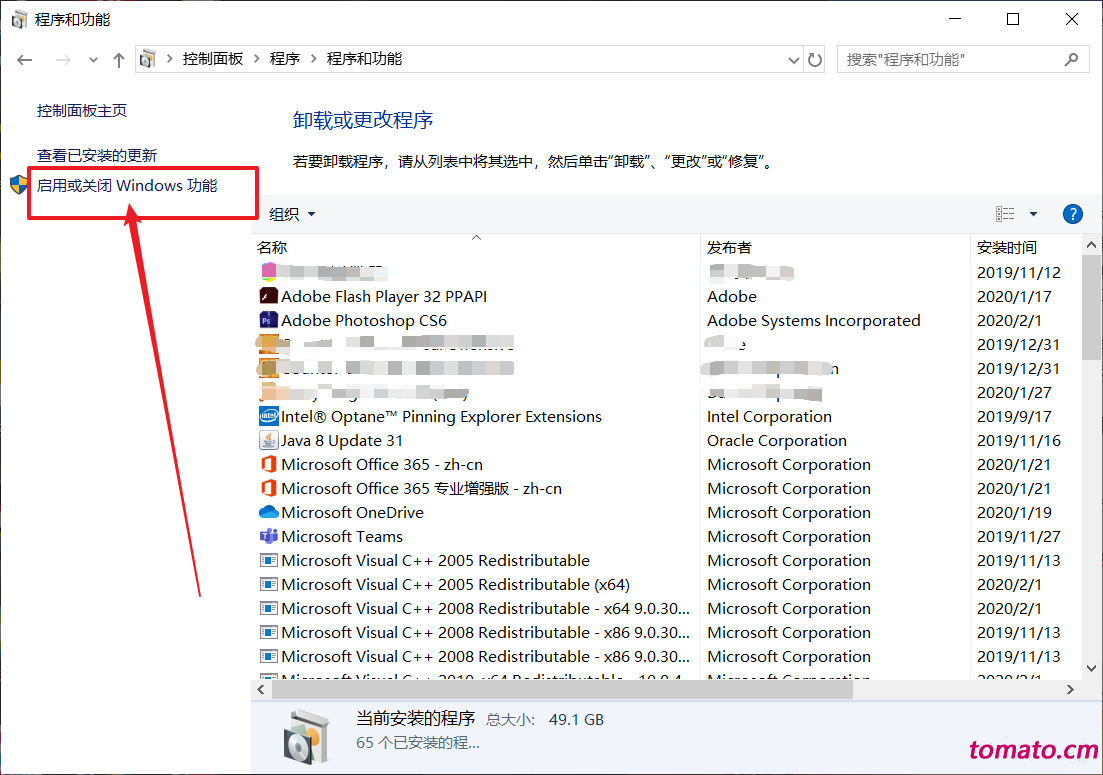Click the horizontal scrollbar right arrow

click(x=1070, y=690)
